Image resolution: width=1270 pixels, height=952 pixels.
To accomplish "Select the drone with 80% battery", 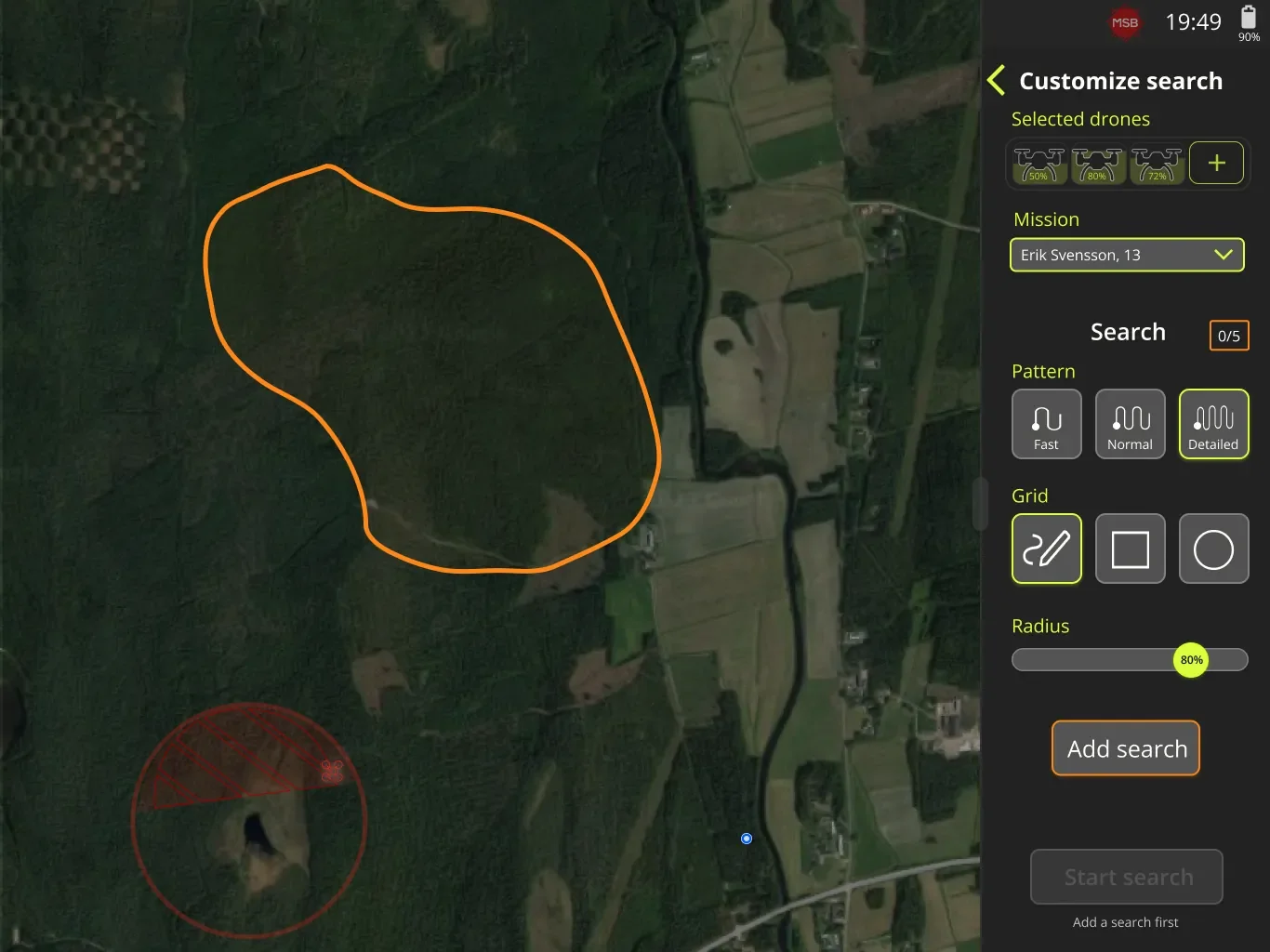I will pos(1098,165).
